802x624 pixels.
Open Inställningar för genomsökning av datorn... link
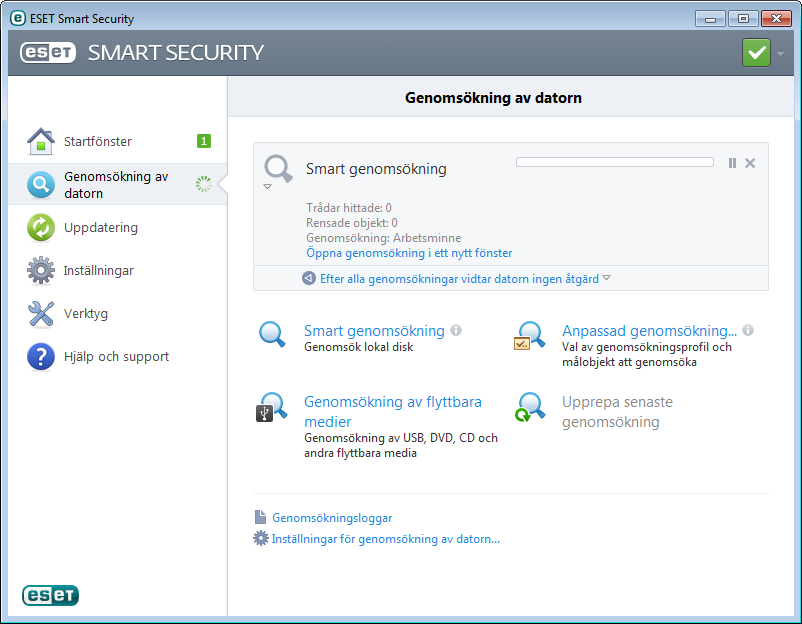pos(386,539)
